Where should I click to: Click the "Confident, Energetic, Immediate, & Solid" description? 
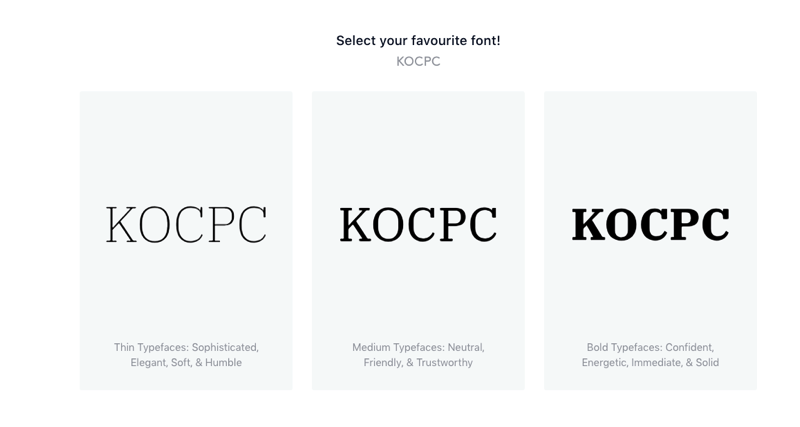(x=651, y=355)
